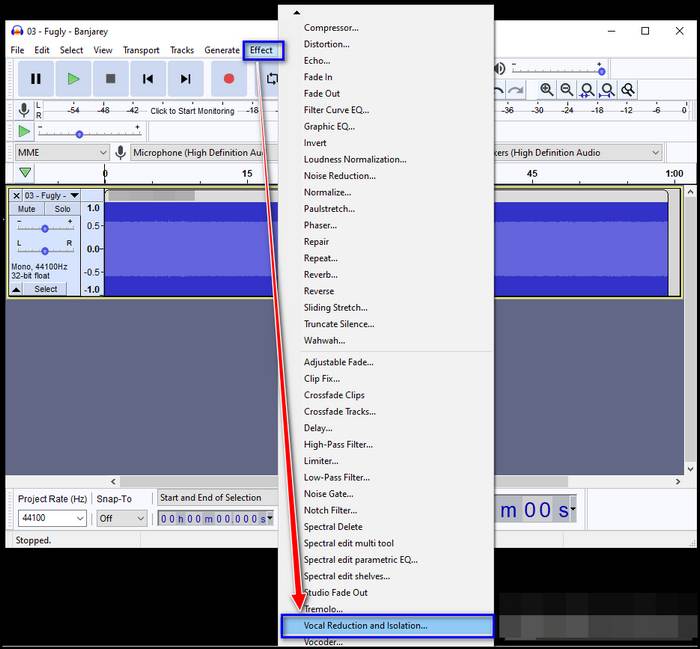This screenshot has width=700, height=649.
Task: Select the Fade Out effect
Action: point(386,93)
